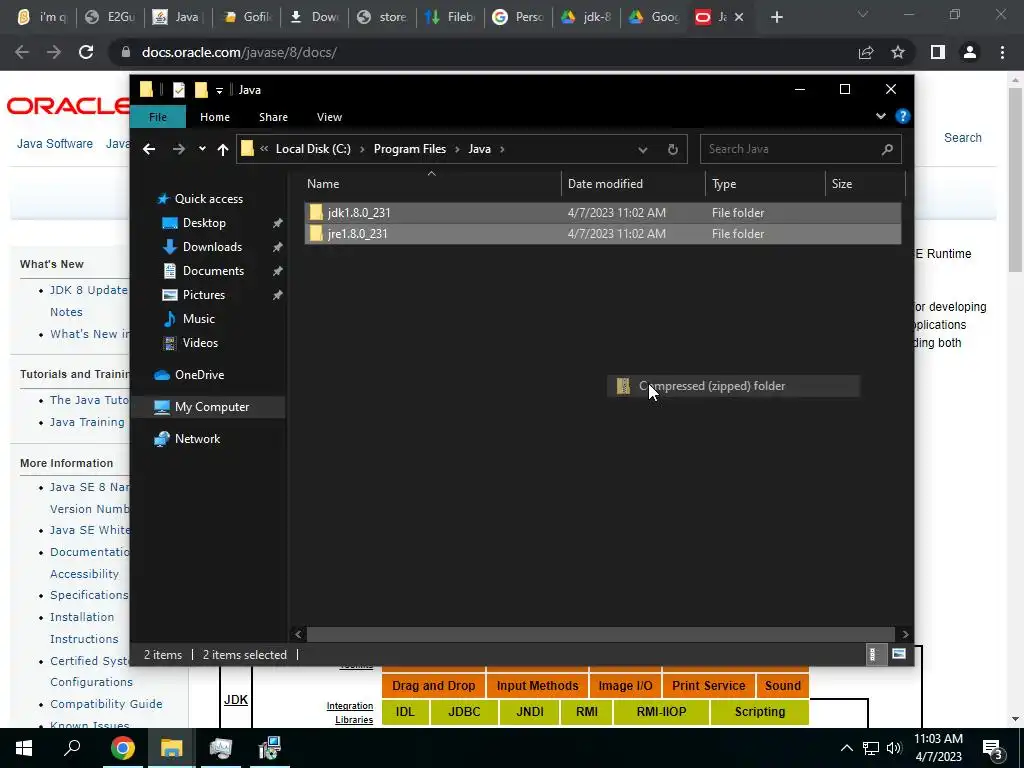Image resolution: width=1024 pixels, height=768 pixels.
Task: Click the JDBC box in Oracle diagram
Action: [464, 712]
